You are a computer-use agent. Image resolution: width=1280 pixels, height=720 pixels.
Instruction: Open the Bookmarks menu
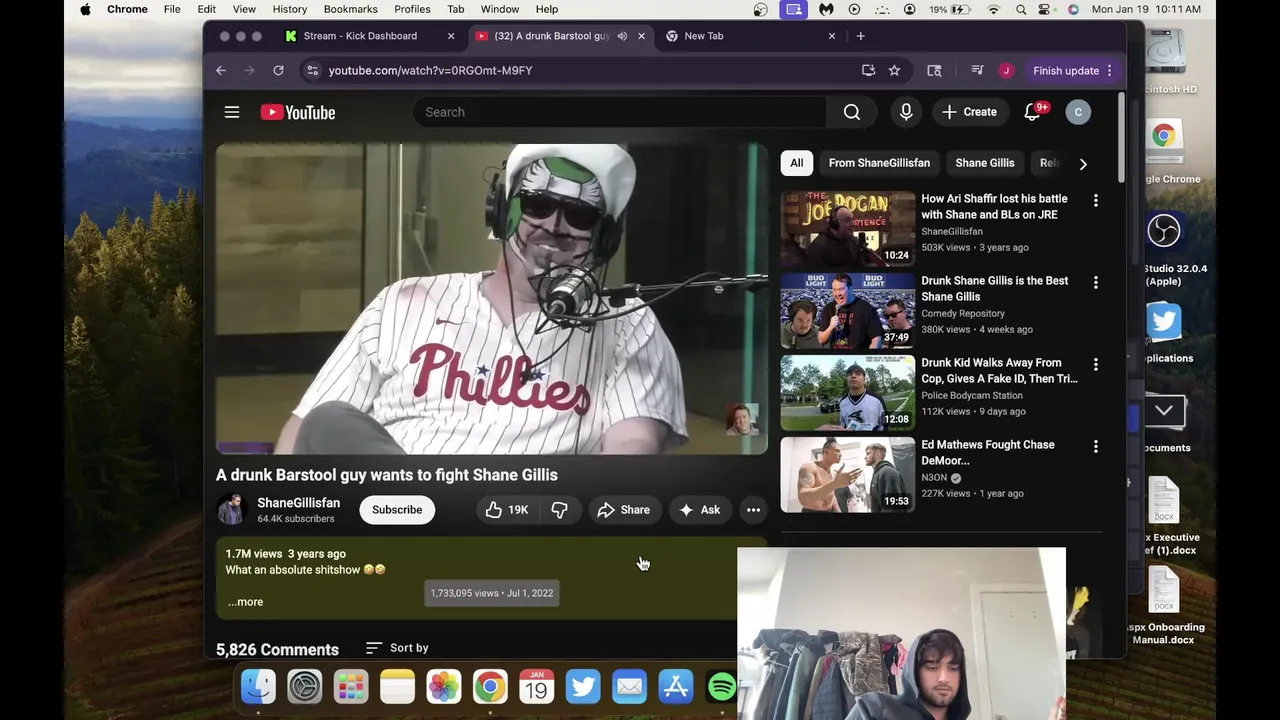(x=351, y=9)
